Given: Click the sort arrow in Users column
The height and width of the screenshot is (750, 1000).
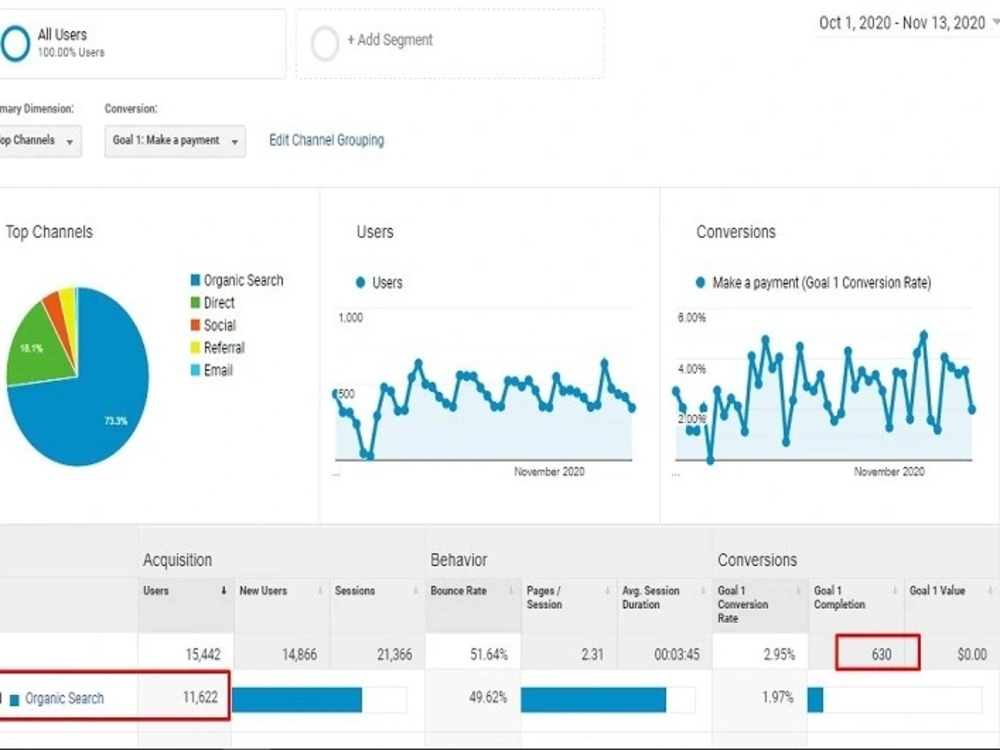Looking at the screenshot, I should click(x=224, y=591).
